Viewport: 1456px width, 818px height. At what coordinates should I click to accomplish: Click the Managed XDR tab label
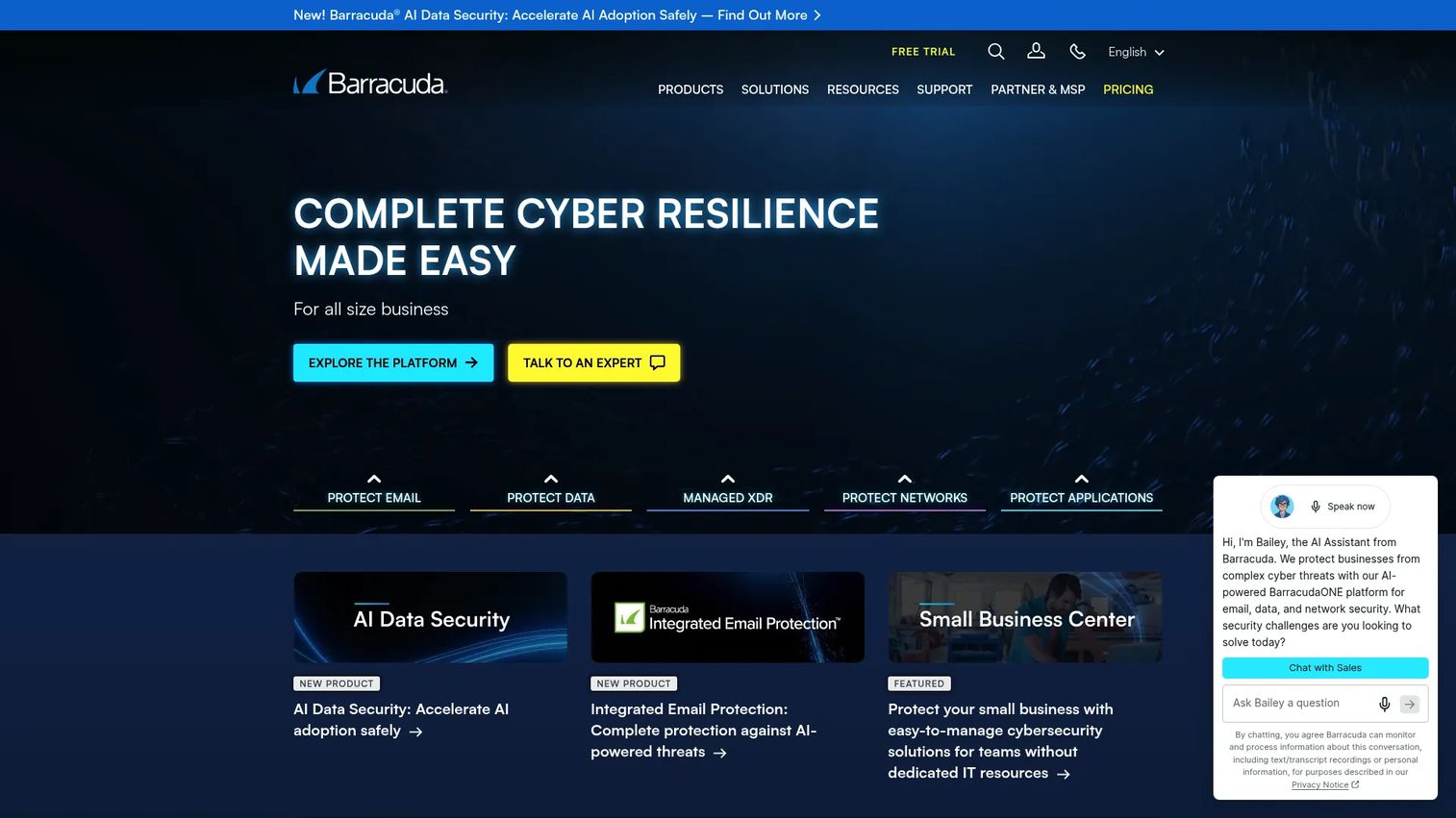(x=728, y=498)
